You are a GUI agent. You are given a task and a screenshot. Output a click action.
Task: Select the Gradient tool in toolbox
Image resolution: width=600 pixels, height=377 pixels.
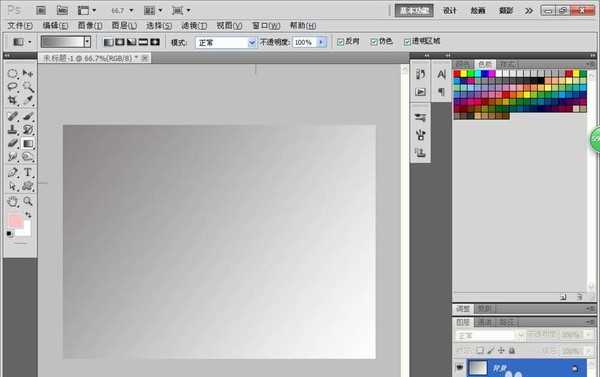[28, 144]
